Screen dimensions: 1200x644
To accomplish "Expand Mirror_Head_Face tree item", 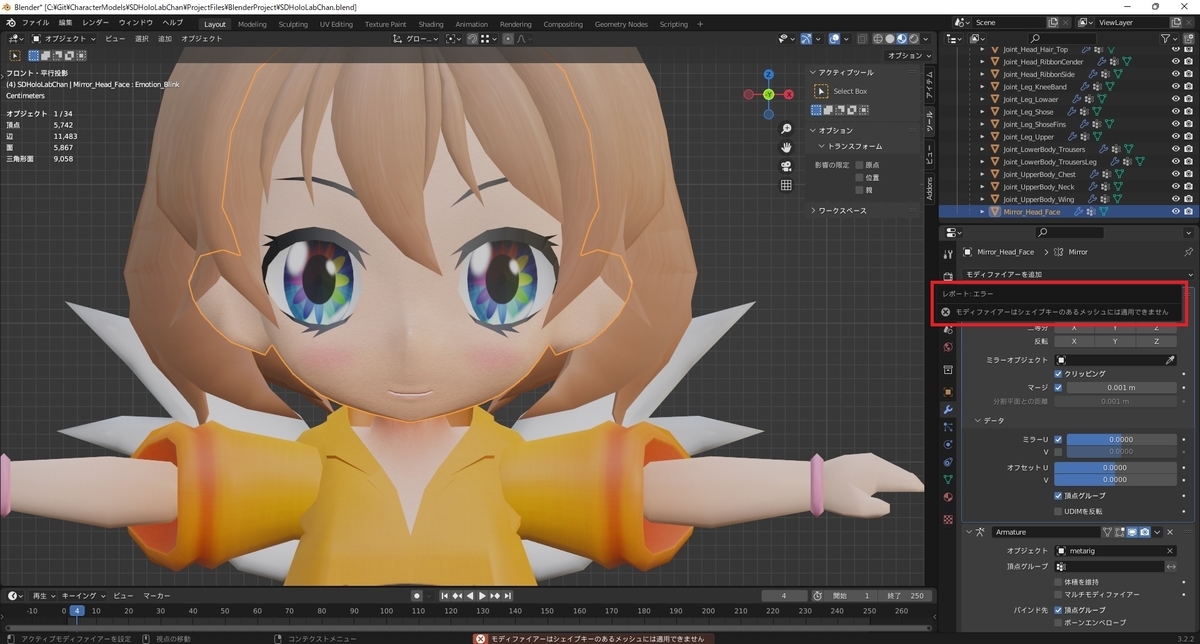I will point(982,212).
